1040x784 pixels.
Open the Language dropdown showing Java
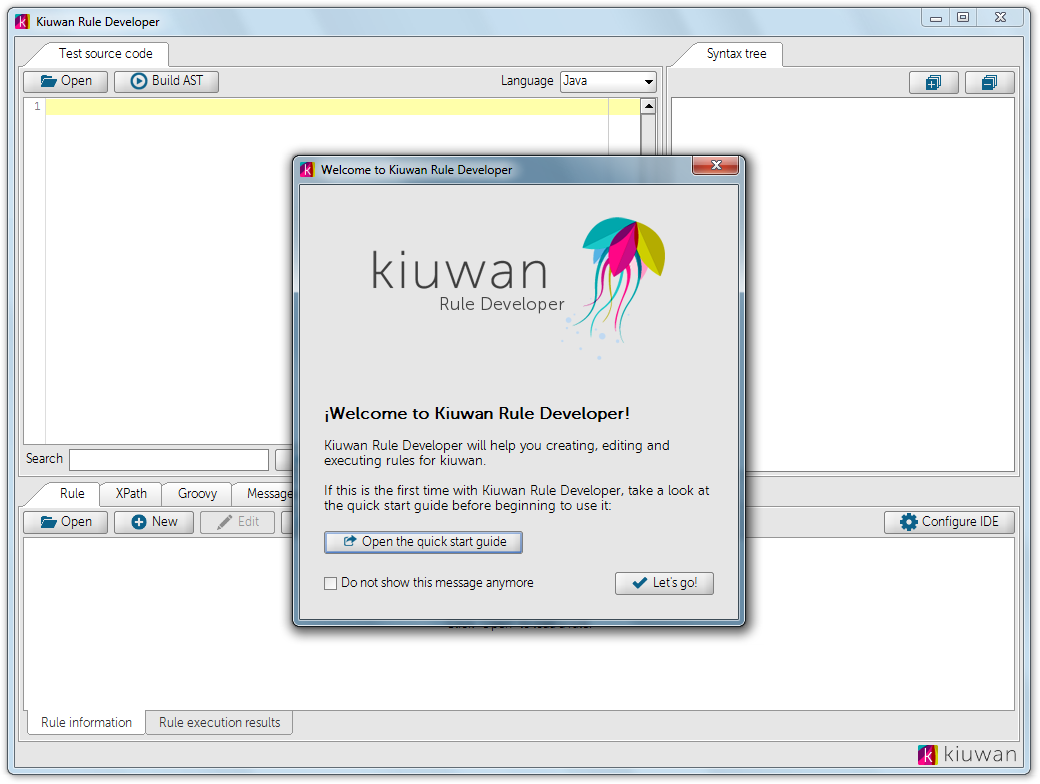(608, 81)
